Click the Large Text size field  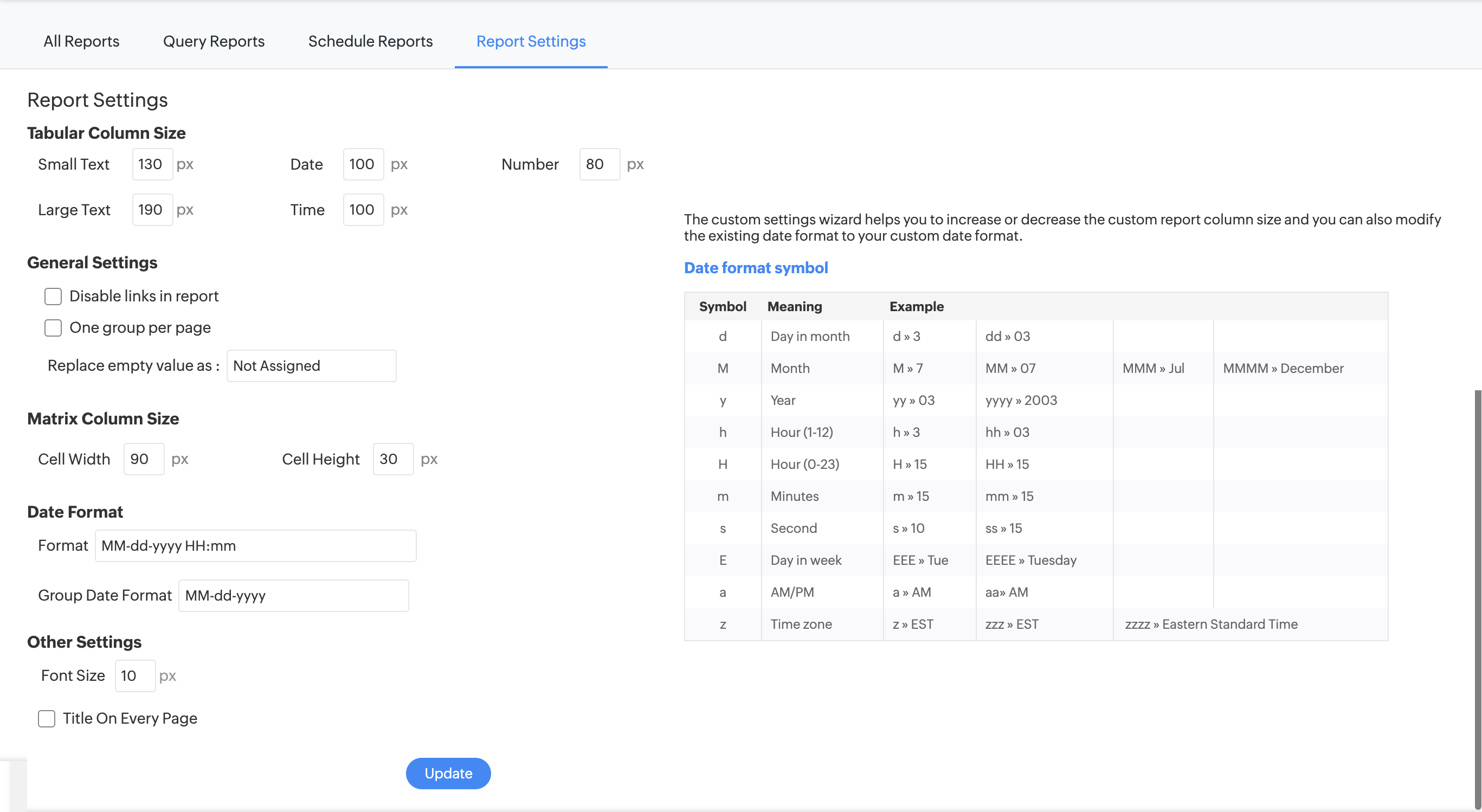coord(152,210)
